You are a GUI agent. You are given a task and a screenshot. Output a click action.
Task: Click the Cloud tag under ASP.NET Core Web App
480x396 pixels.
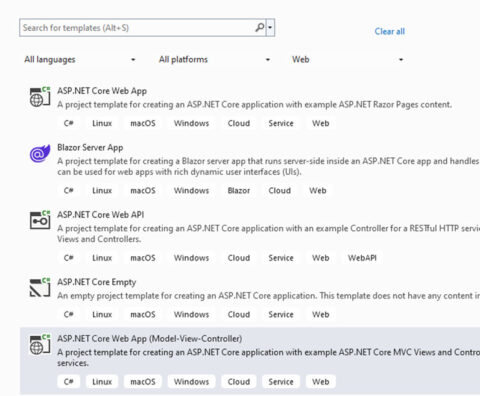(239, 123)
